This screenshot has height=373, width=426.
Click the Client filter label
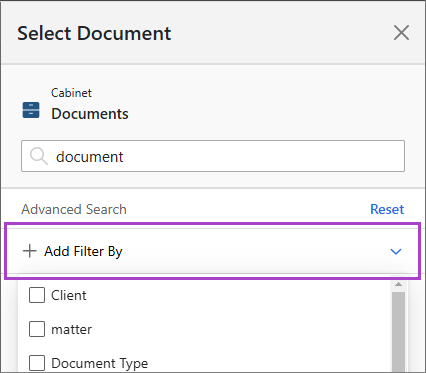pyautogui.click(x=69, y=295)
